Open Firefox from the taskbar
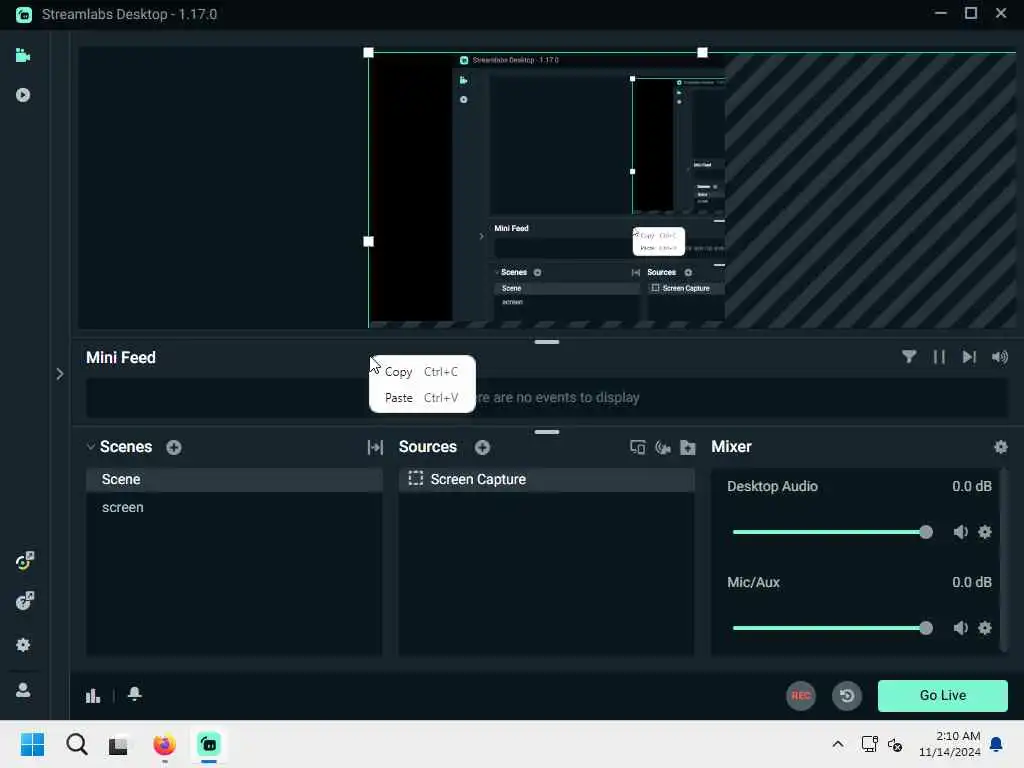Image resolution: width=1024 pixels, height=768 pixels. click(164, 744)
